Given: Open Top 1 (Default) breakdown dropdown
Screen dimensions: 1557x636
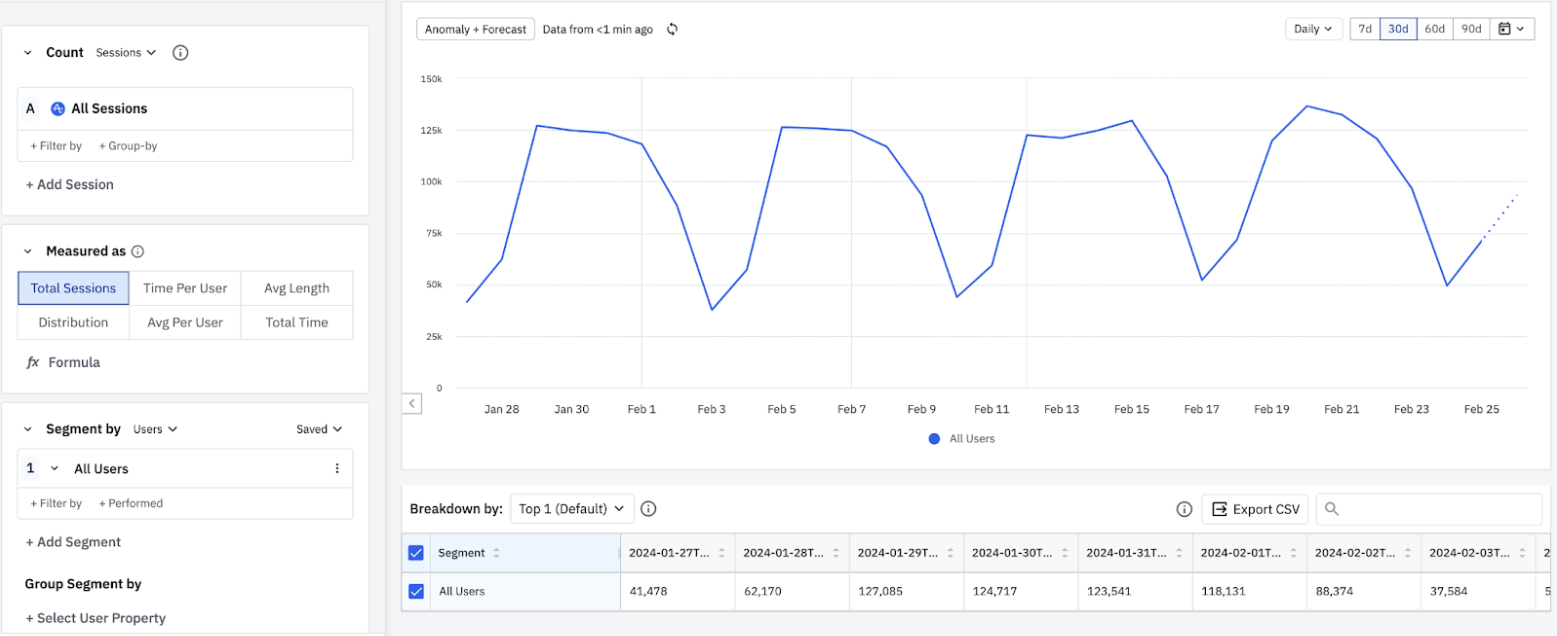Looking at the screenshot, I should (572, 509).
